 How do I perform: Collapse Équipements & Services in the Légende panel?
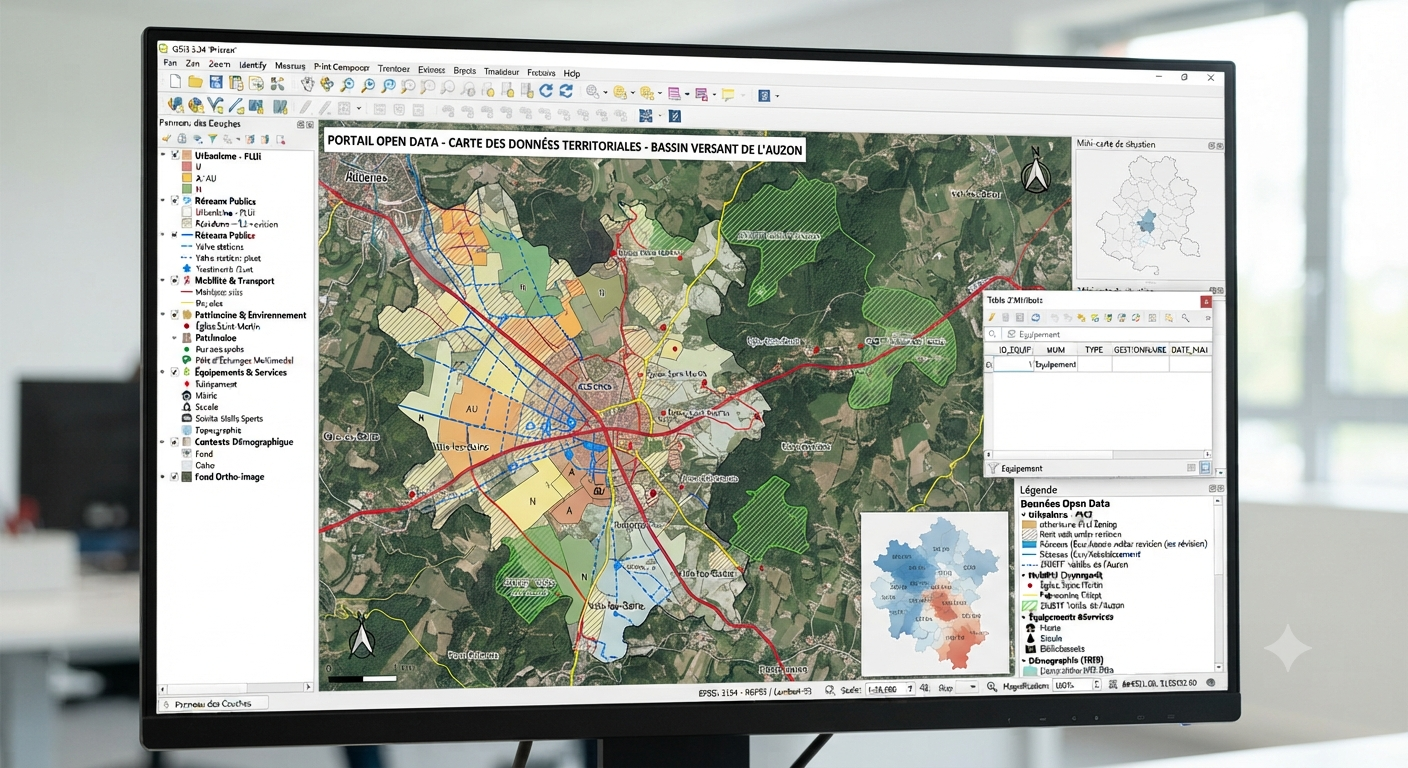click(x=1024, y=617)
